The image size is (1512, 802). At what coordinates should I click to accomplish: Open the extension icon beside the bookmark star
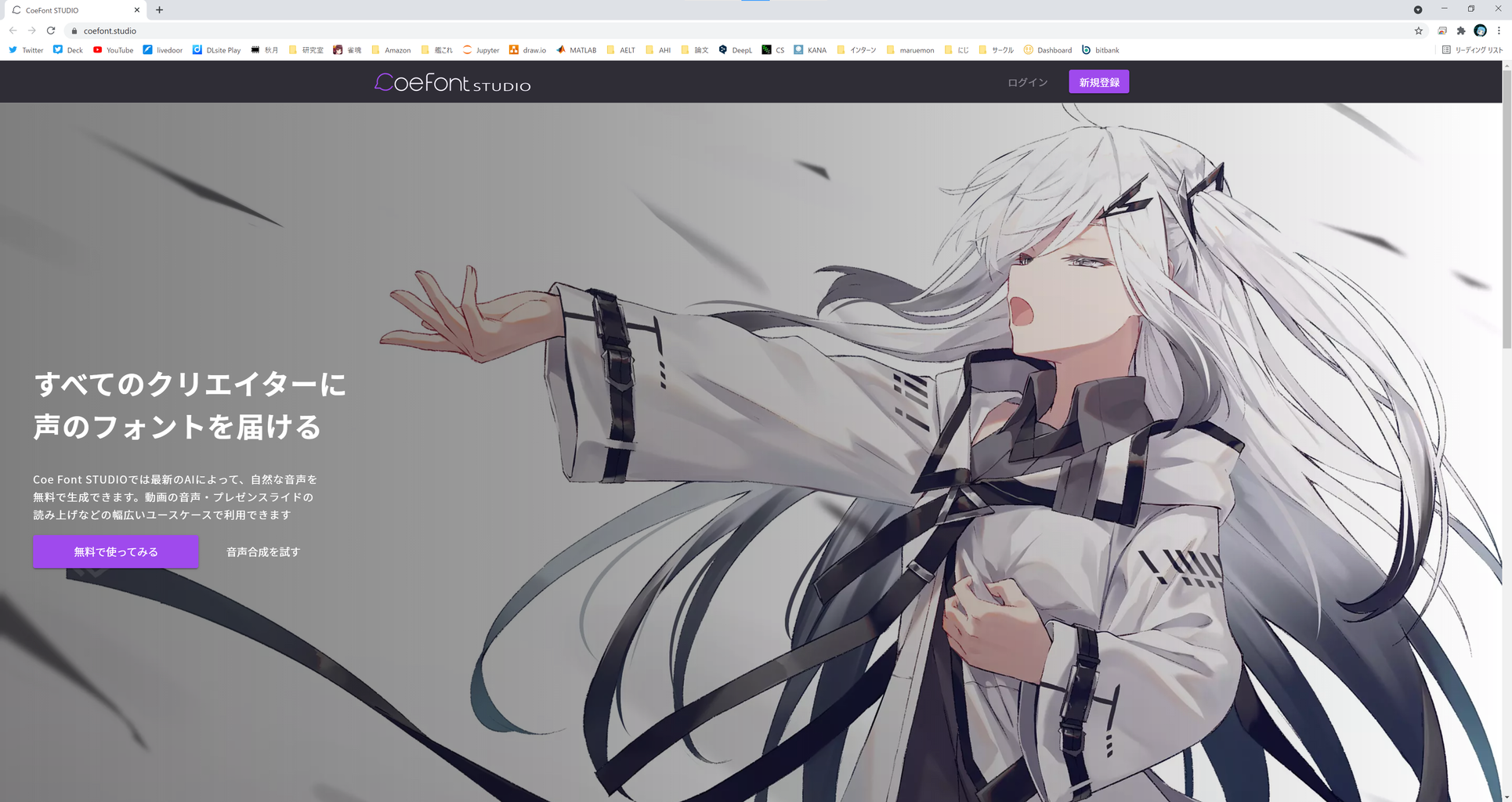(x=1442, y=31)
